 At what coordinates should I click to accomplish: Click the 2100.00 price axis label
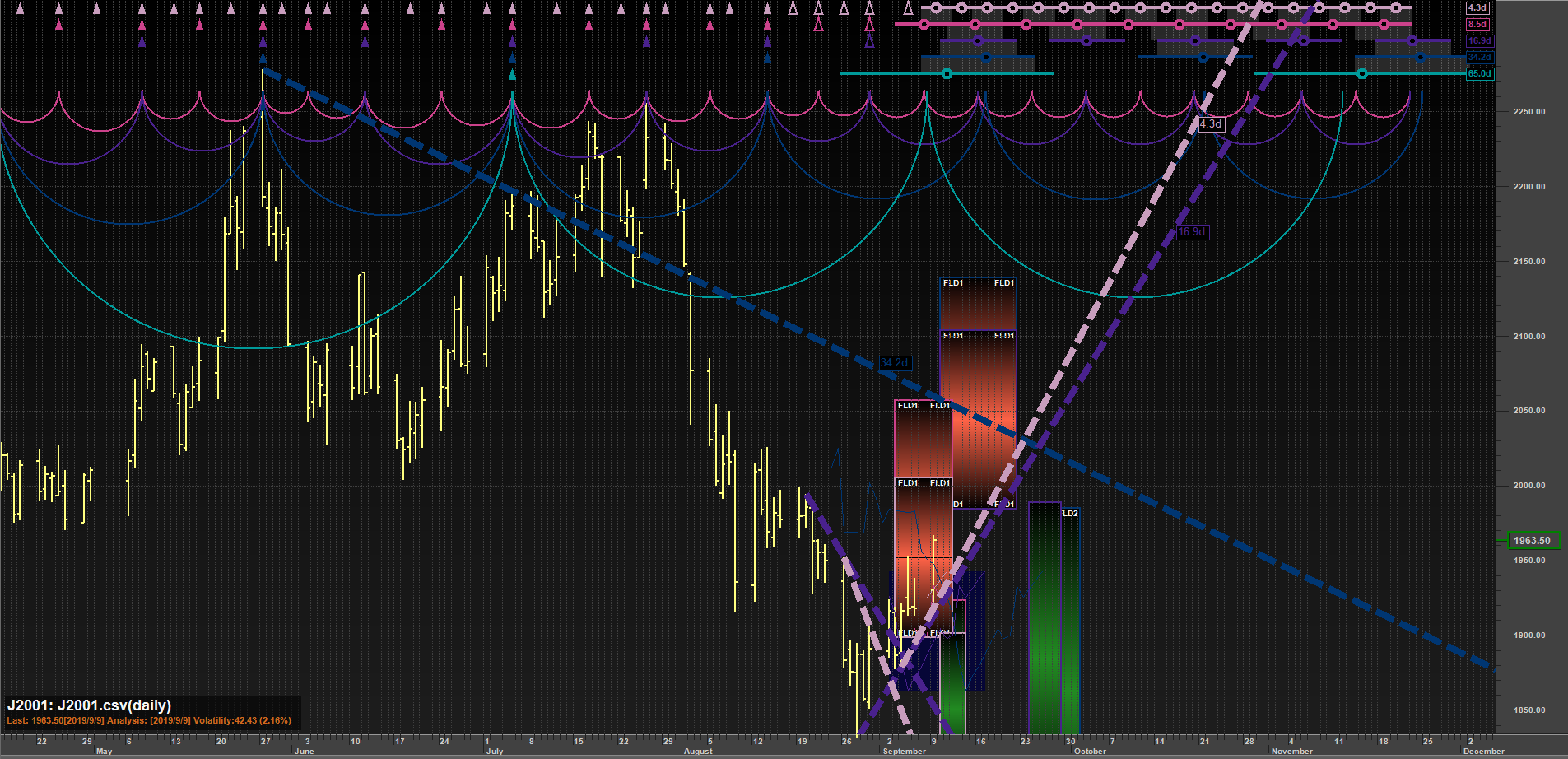pos(1529,337)
